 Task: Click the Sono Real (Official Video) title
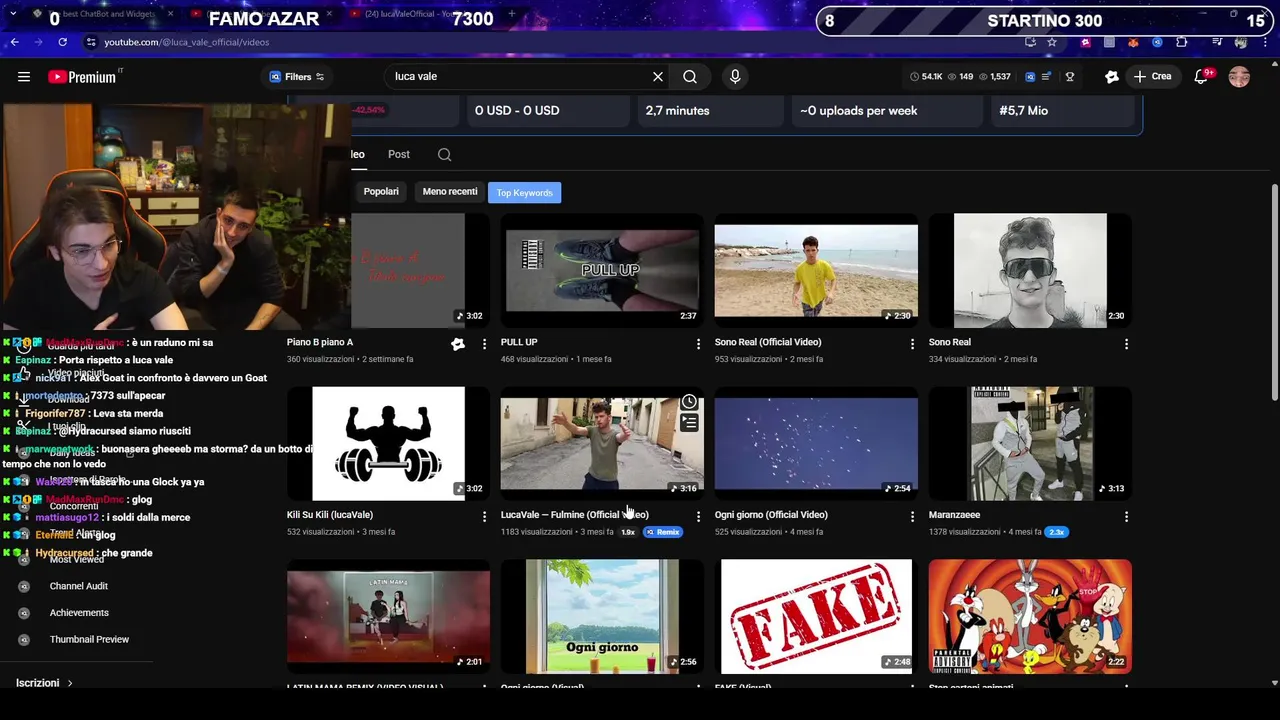(x=768, y=342)
